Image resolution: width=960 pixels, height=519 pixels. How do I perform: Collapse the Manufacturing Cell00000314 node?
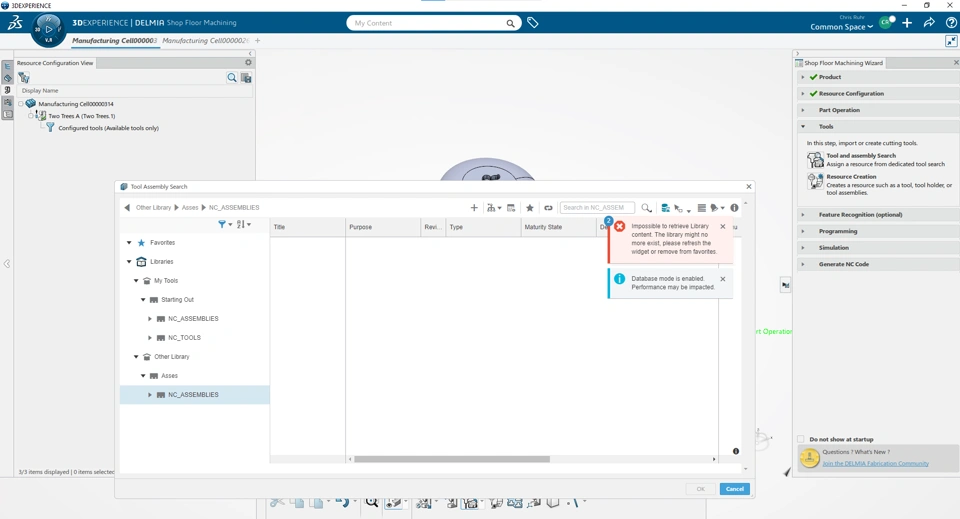pos(21,103)
